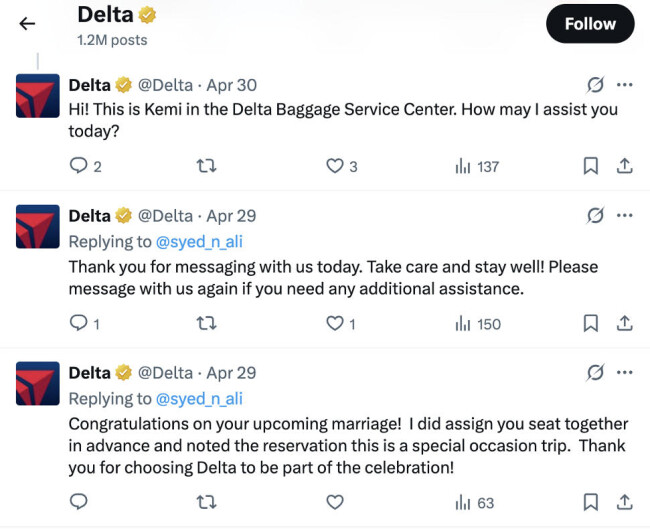650x529 pixels.
Task: Open more menu on "Thank you for messaging" post
Action: [x=625, y=215]
